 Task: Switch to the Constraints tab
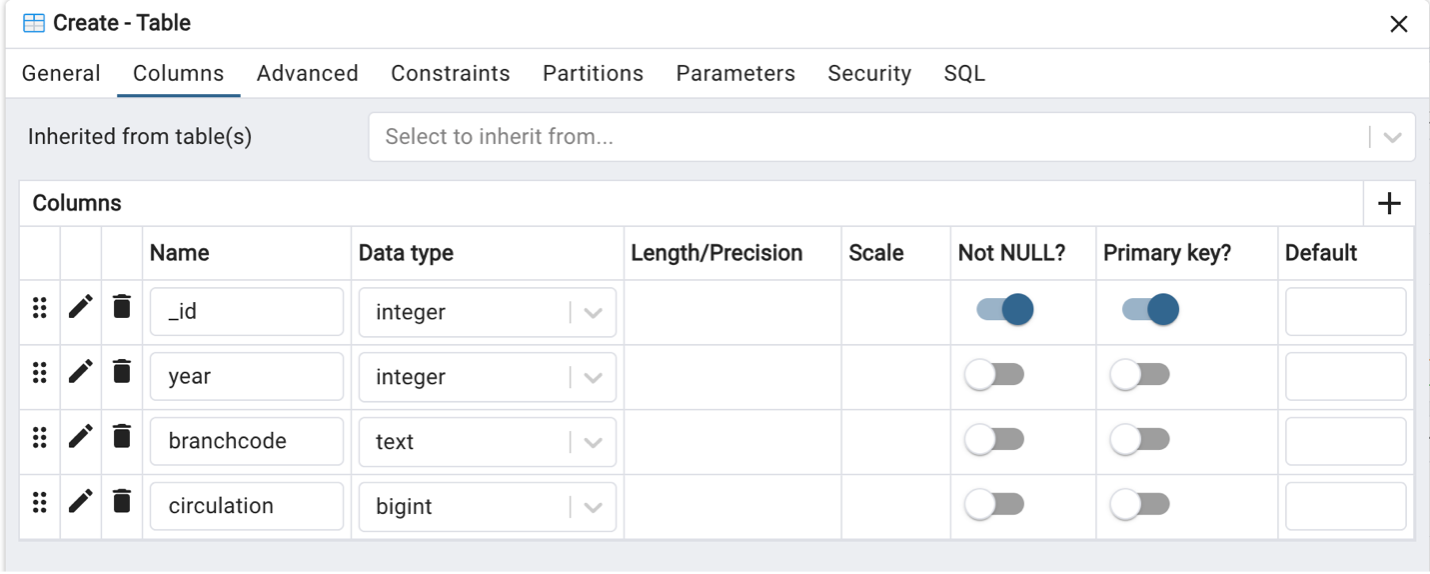click(x=450, y=73)
